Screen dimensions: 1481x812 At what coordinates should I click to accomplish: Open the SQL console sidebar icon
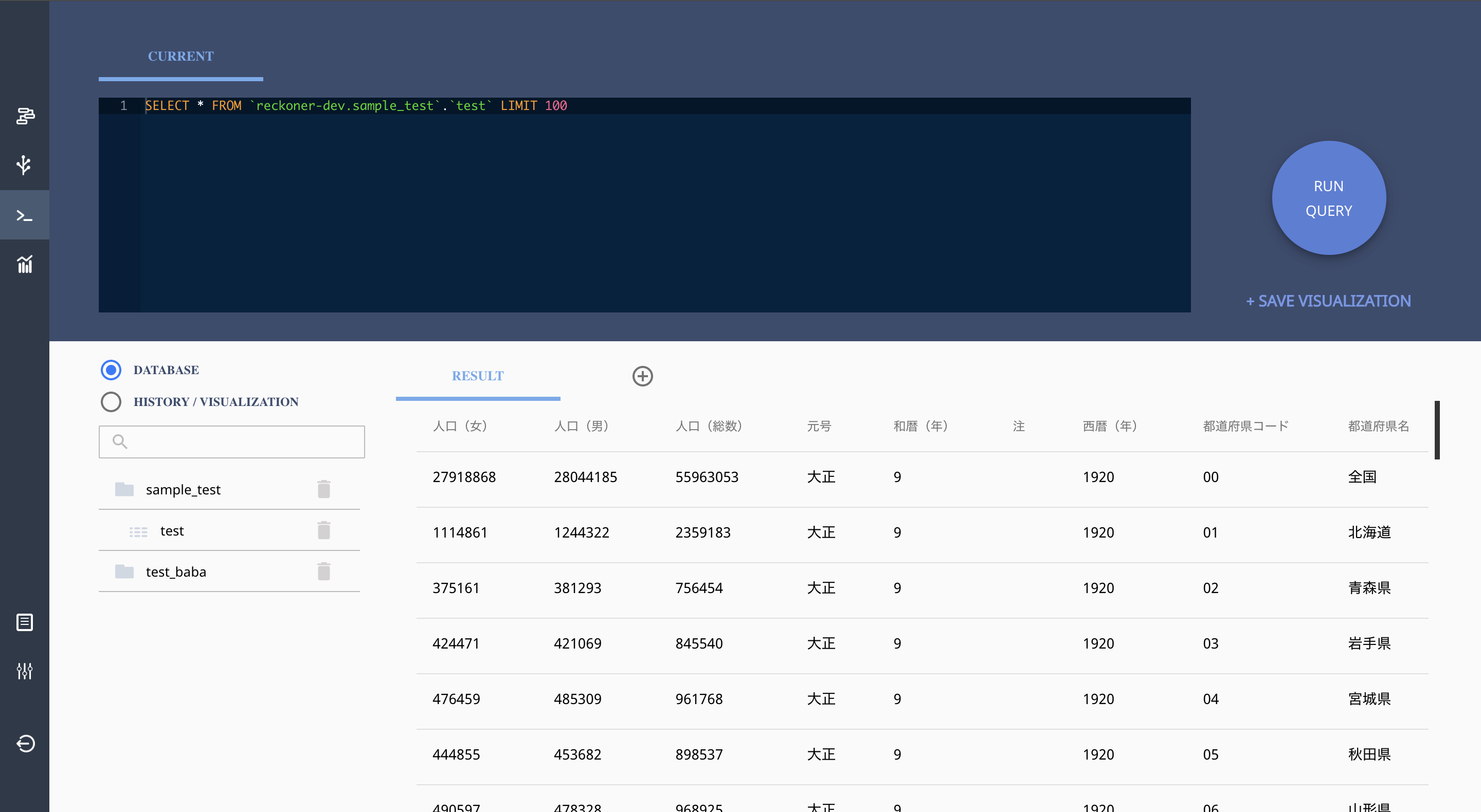tap(24, 215)
